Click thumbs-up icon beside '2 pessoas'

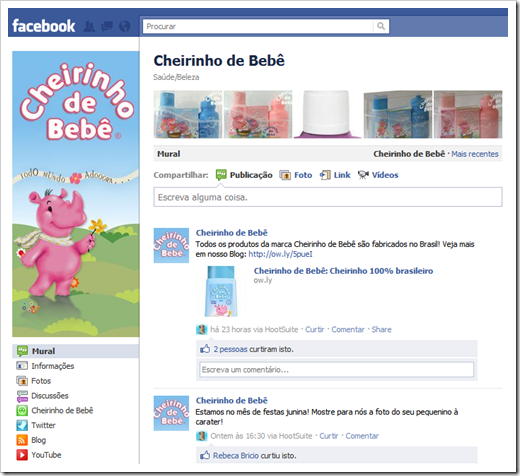(x=205, y=349)
